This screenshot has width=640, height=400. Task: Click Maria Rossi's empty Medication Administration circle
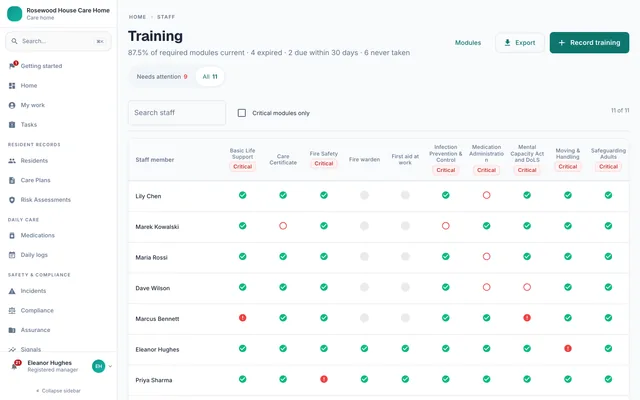click(487, 257)
